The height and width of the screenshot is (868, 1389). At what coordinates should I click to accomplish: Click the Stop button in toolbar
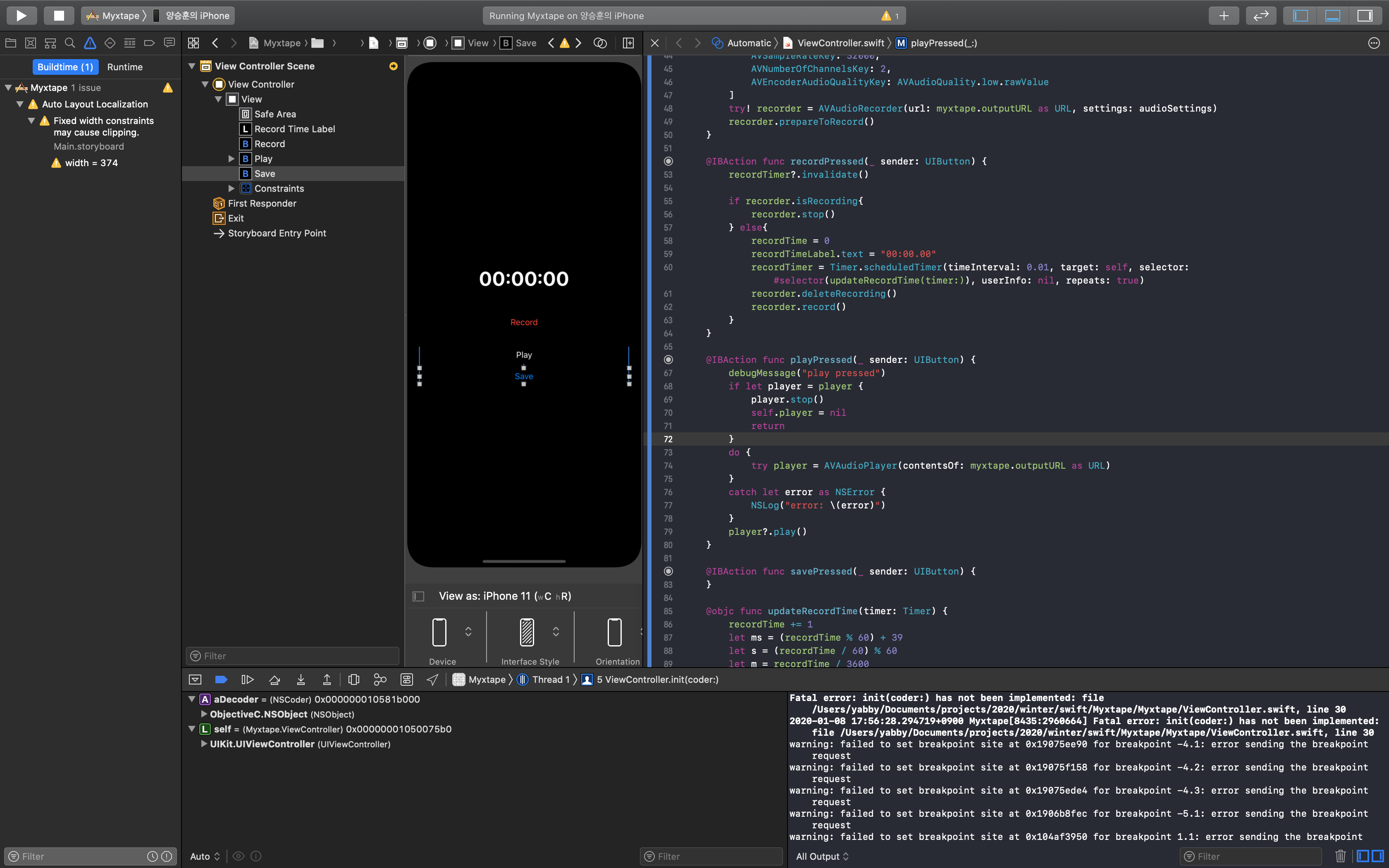click(59, 16)
